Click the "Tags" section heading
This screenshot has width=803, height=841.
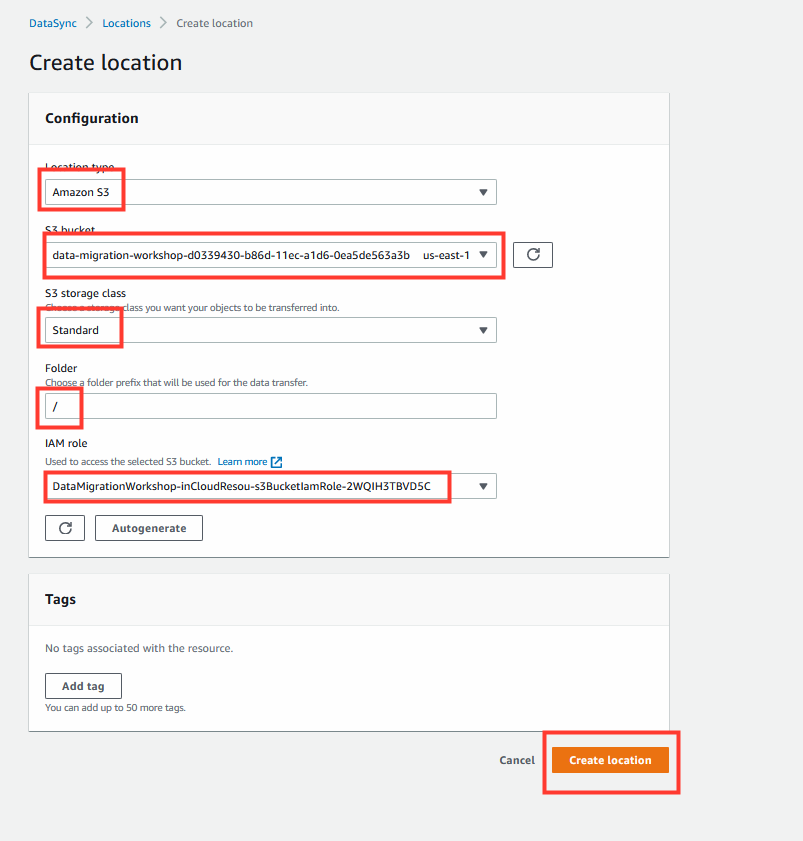tap(60, 599)
